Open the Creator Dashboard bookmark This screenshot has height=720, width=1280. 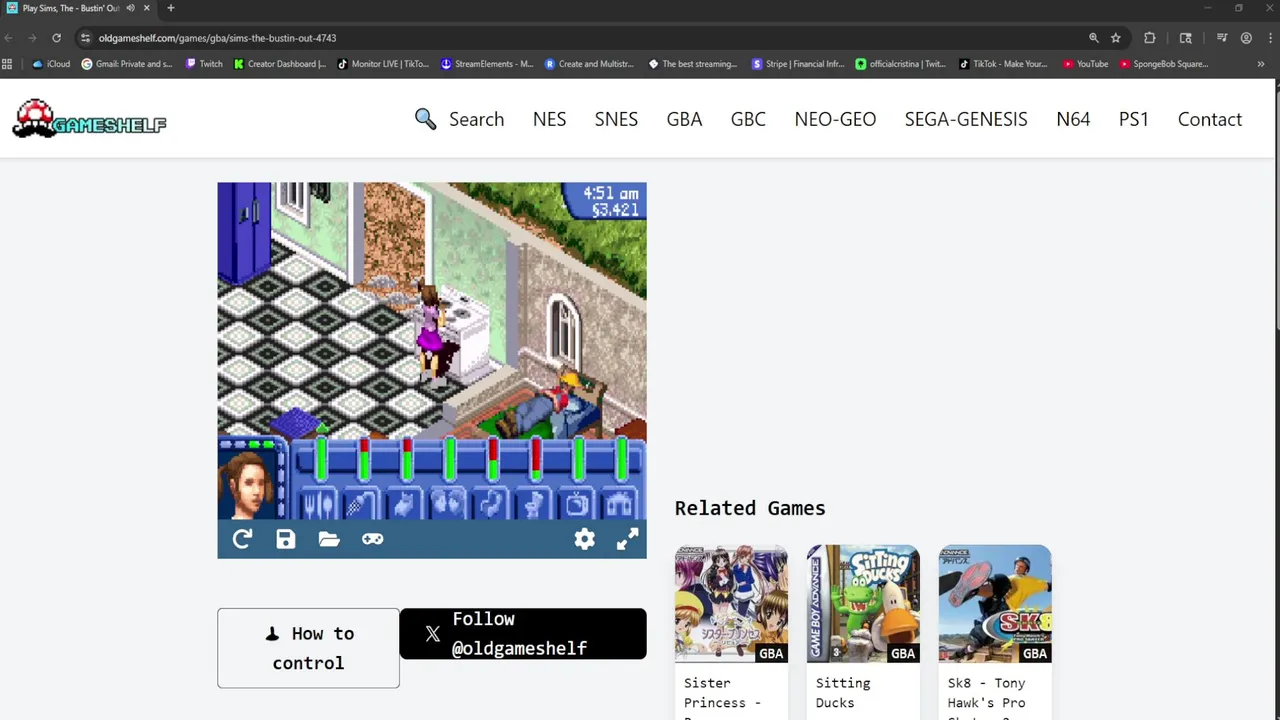click(280, 64)
